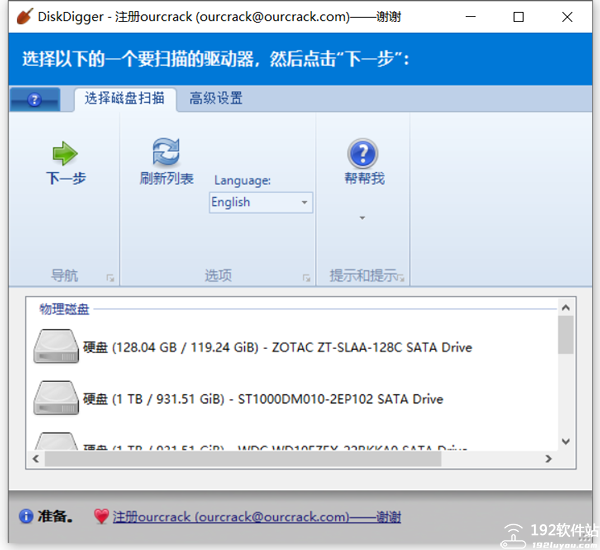Click the 物理磁盘 group header
The image size is (600, 550).
point(64,309)
